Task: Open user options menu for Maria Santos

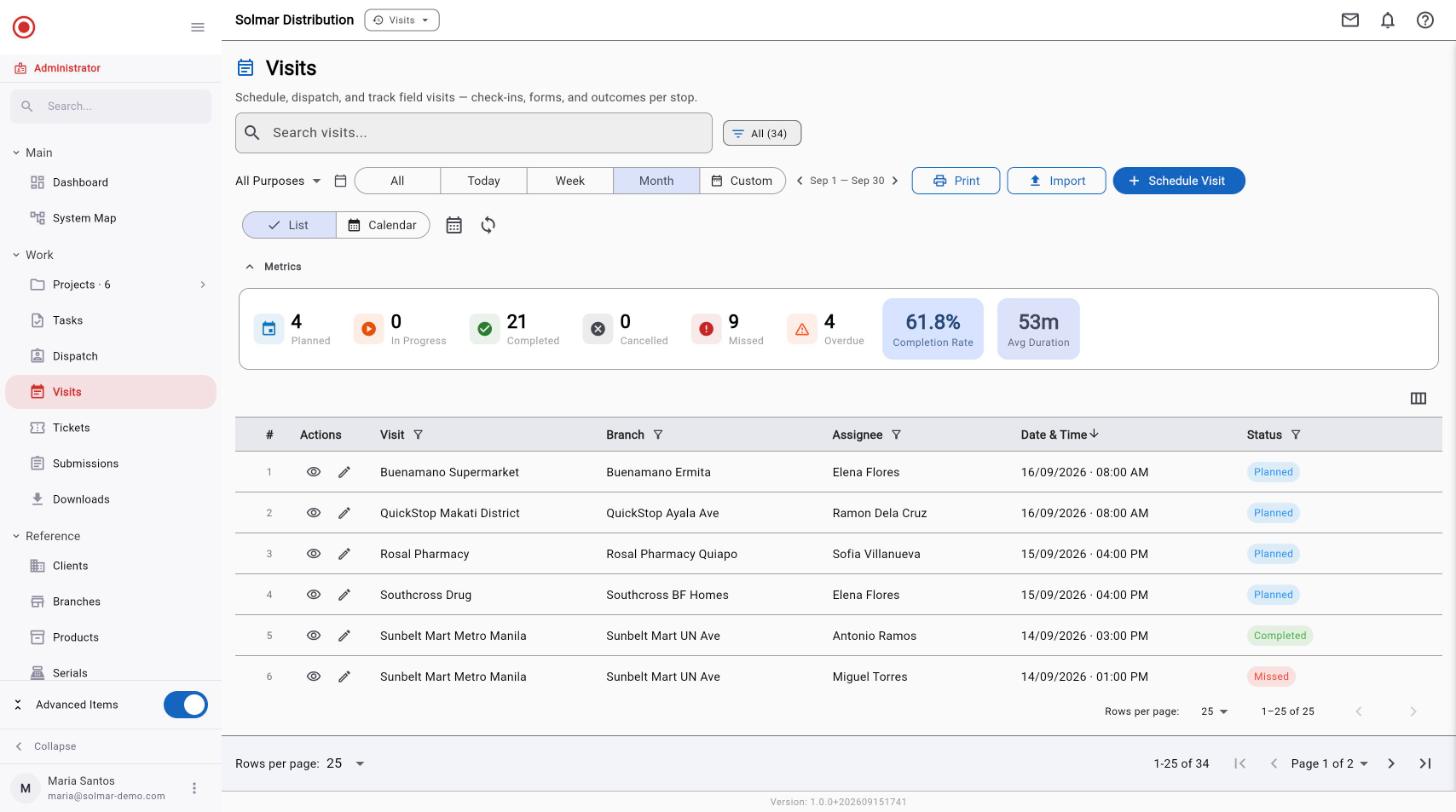Action: click(194, 788)
